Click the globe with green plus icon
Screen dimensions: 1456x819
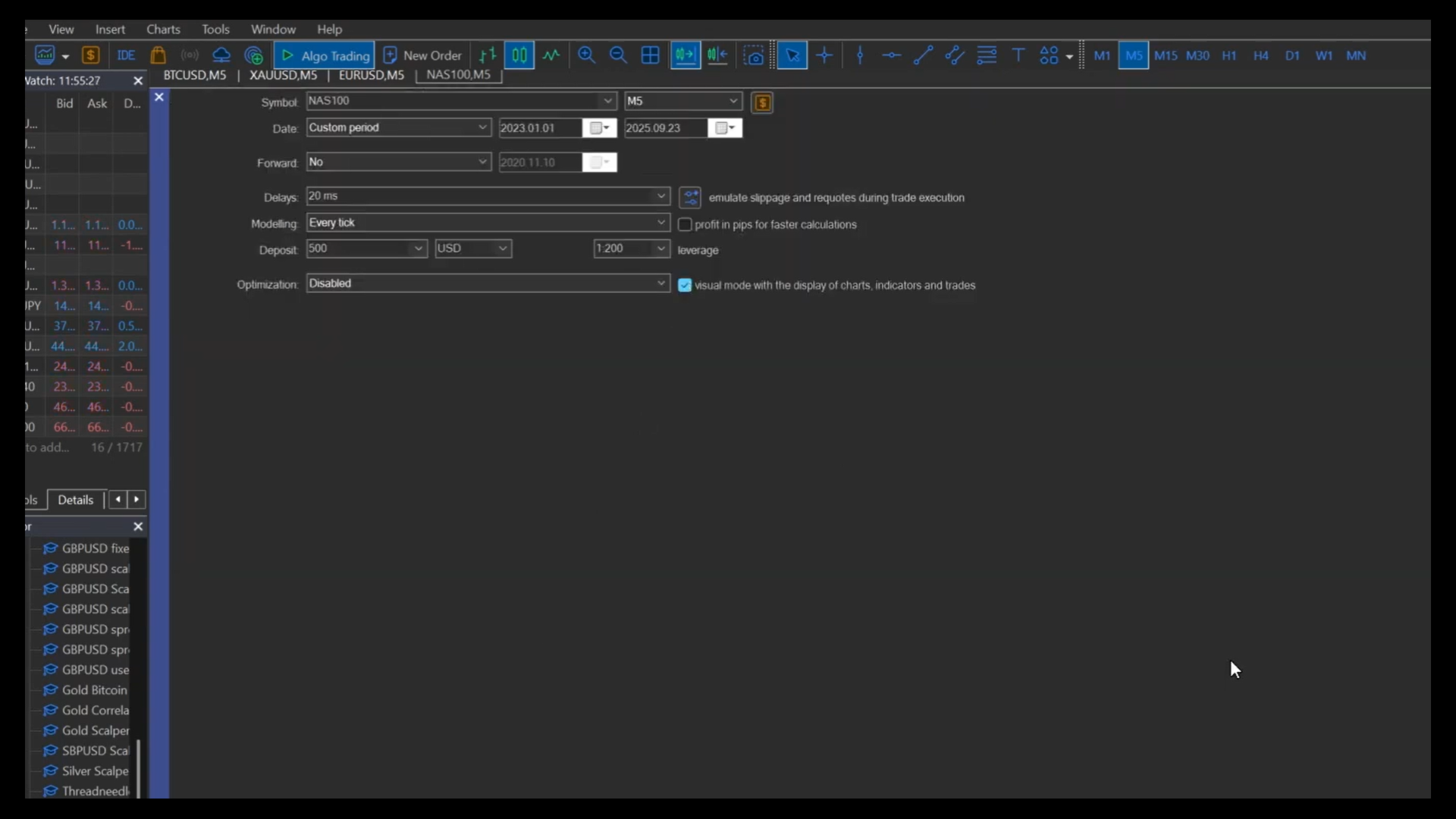(x=254, y=55)
